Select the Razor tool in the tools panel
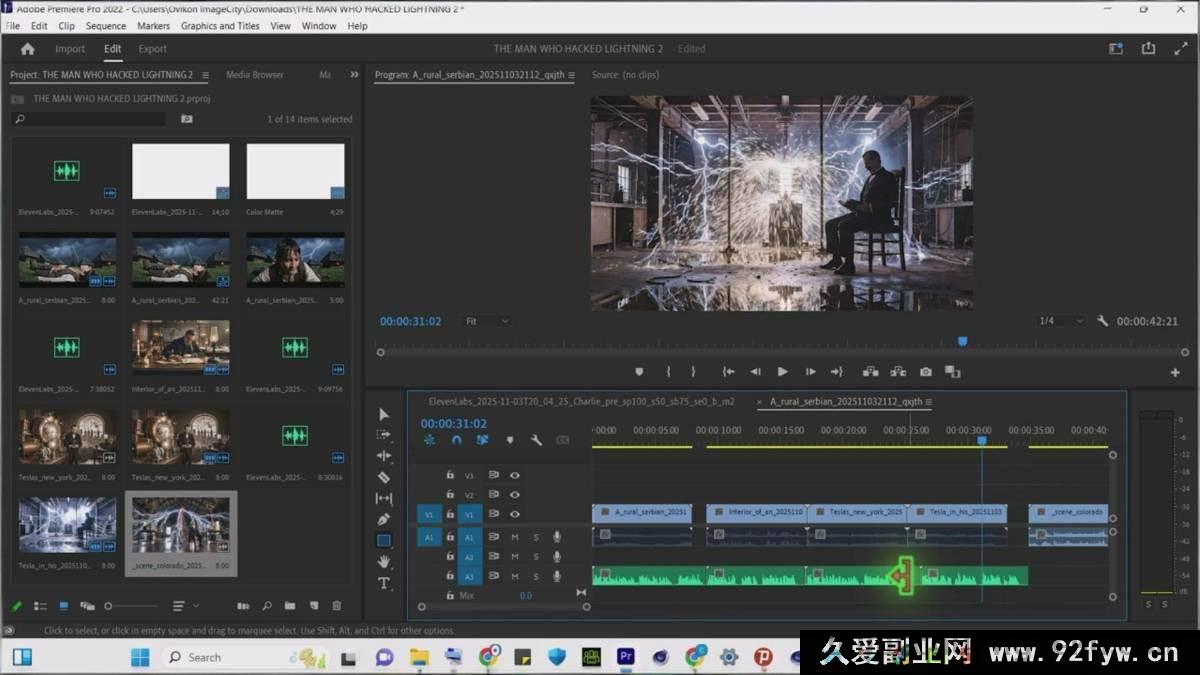Image resolution: width=1200 pixels, height=675 pixels. (384, 477)
